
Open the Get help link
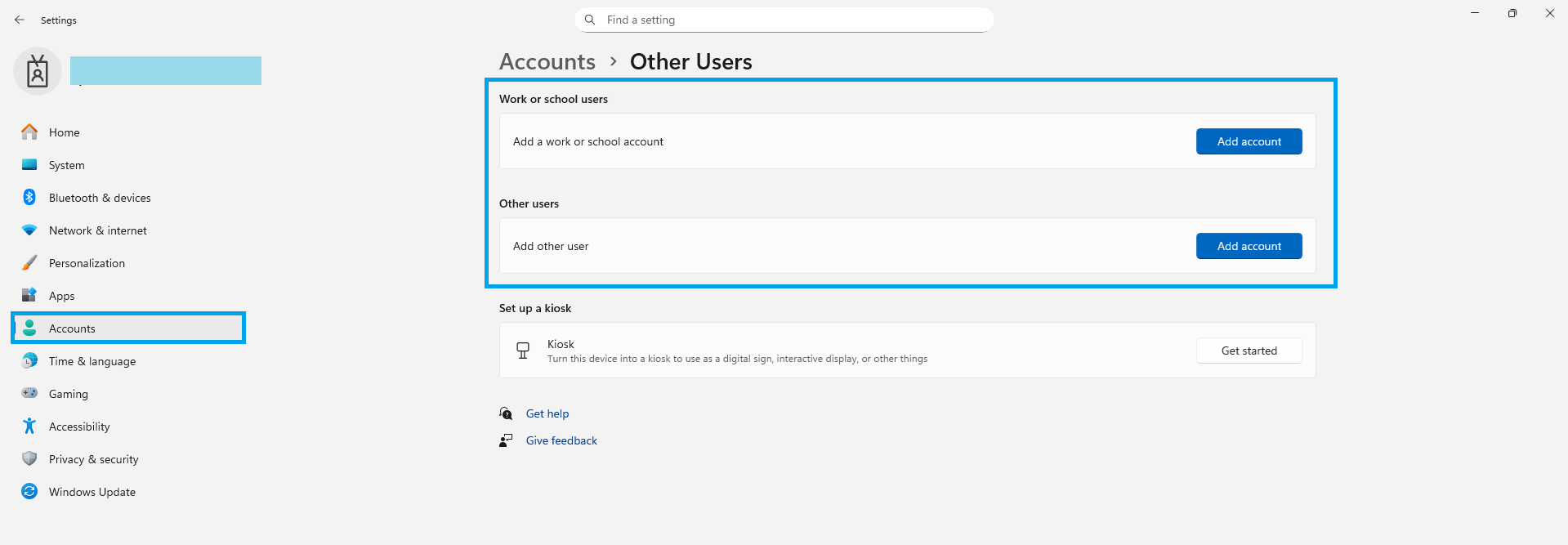pyautogui.click(x=547, y=413)
